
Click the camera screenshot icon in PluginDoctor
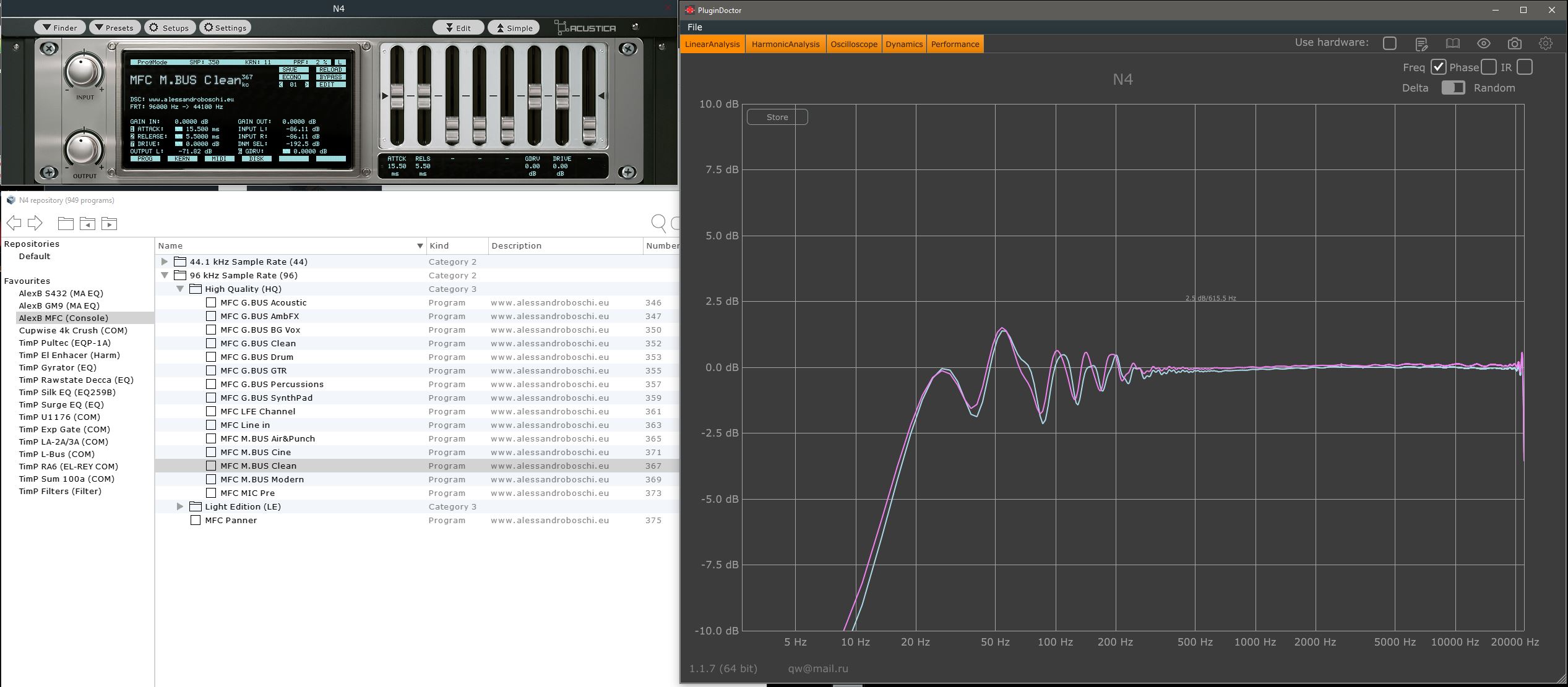(1514, 43)
